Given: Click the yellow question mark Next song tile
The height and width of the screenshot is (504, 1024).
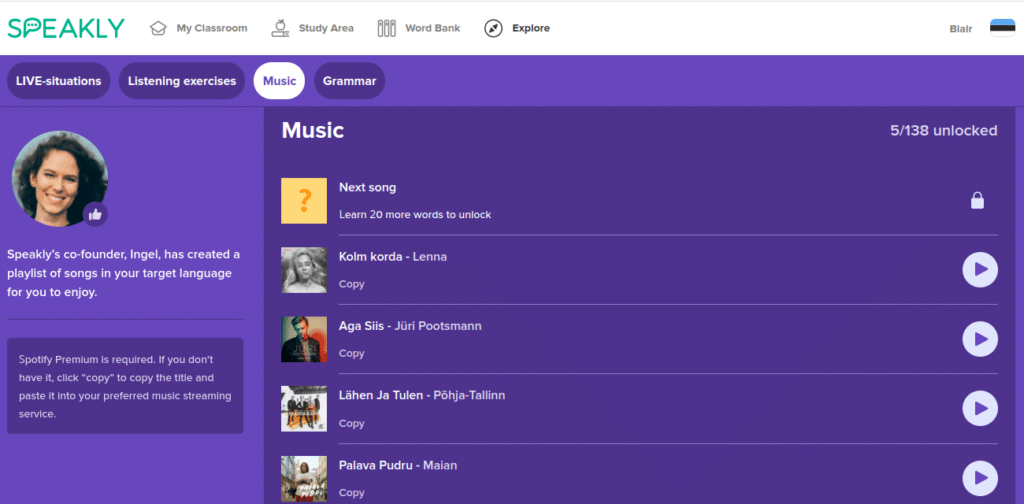Looking at the screenshot, I should (304, 200).
